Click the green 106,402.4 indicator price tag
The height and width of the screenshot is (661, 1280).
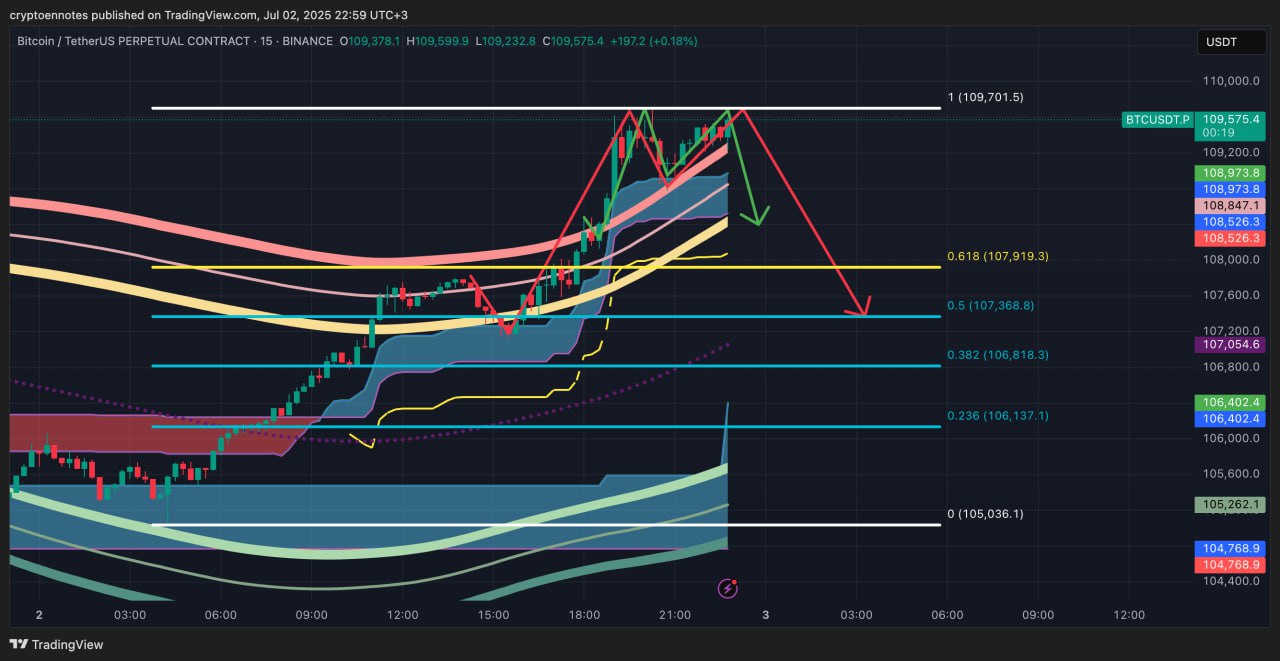click(1231, 402)
